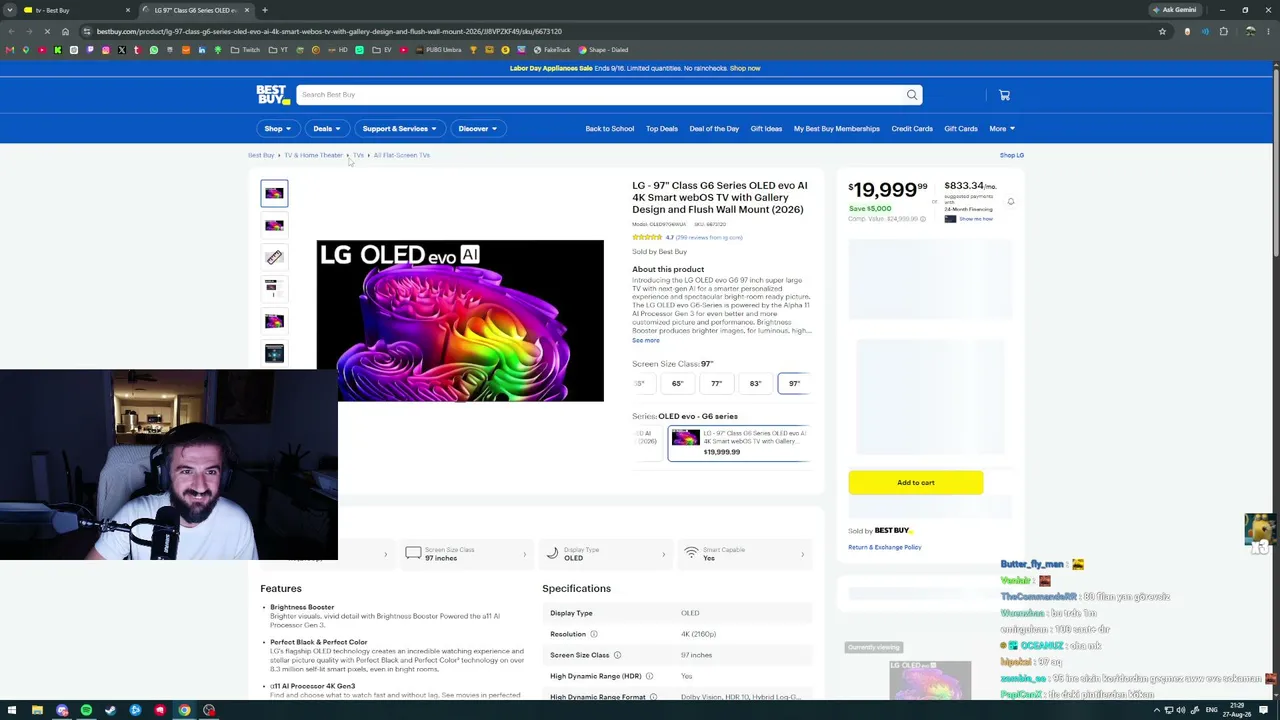Select the 77" screen size option
Viewport: 1280px width, 720px height.
[x=717, y=384]
